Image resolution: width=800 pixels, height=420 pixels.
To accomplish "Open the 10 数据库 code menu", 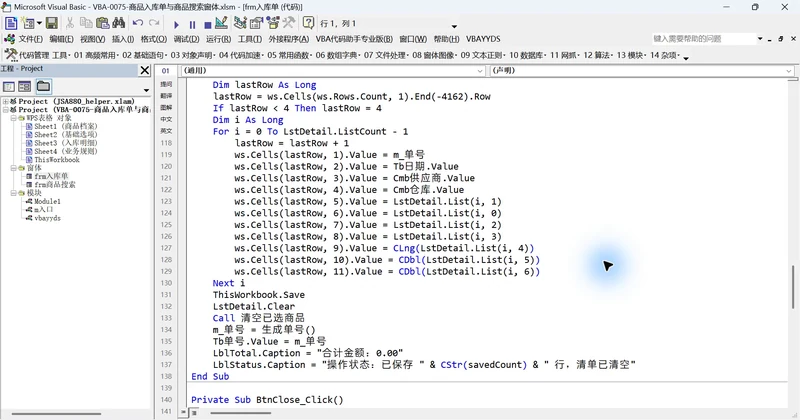I will 527,55.
